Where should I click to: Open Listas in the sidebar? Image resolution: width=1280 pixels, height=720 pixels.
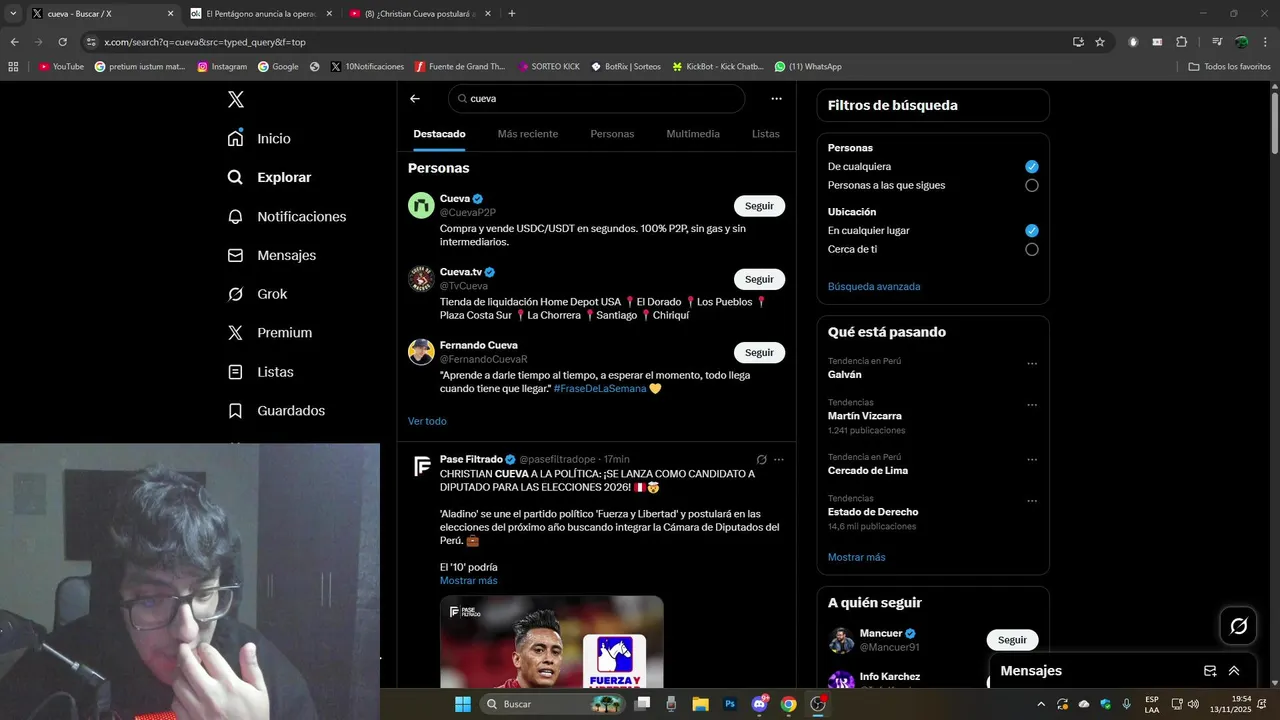point(260,371)
